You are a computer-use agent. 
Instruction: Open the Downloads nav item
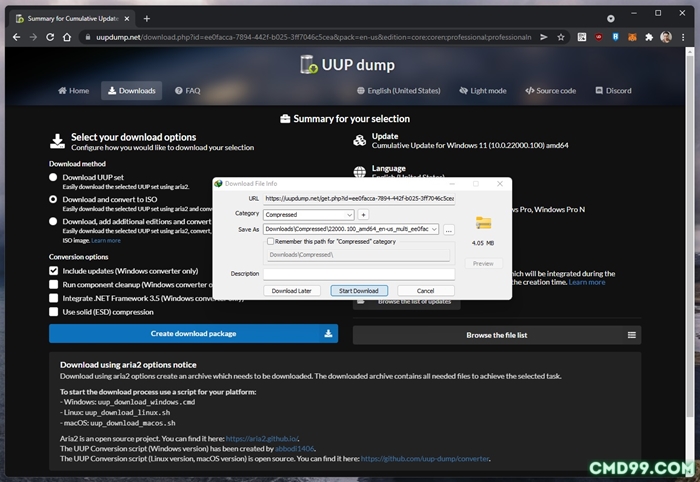[132, 91]
